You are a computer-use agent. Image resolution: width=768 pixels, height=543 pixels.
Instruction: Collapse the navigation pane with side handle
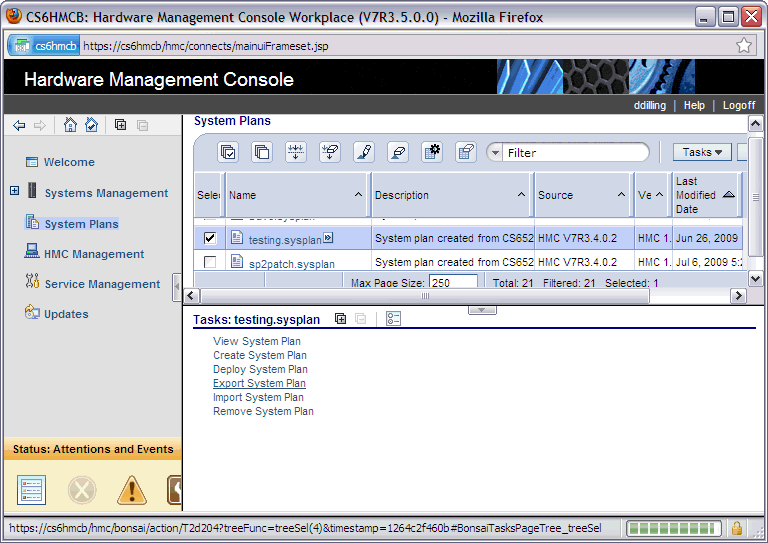tap(177, 287)
